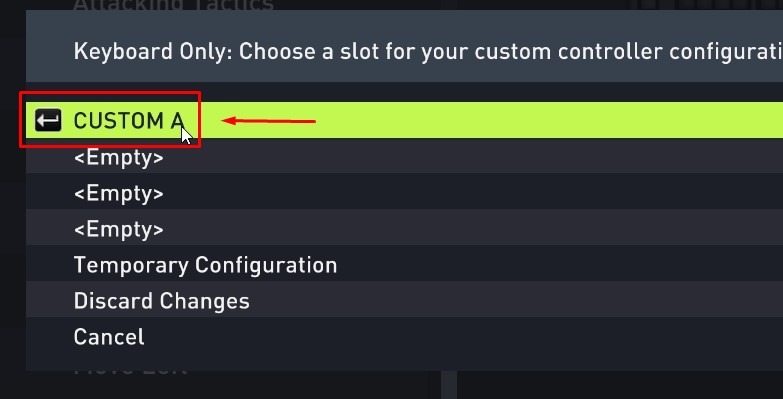Click the highlighted green CUSTOM A row
This screenshot has width=783, height=399.
tap(404, 120)
